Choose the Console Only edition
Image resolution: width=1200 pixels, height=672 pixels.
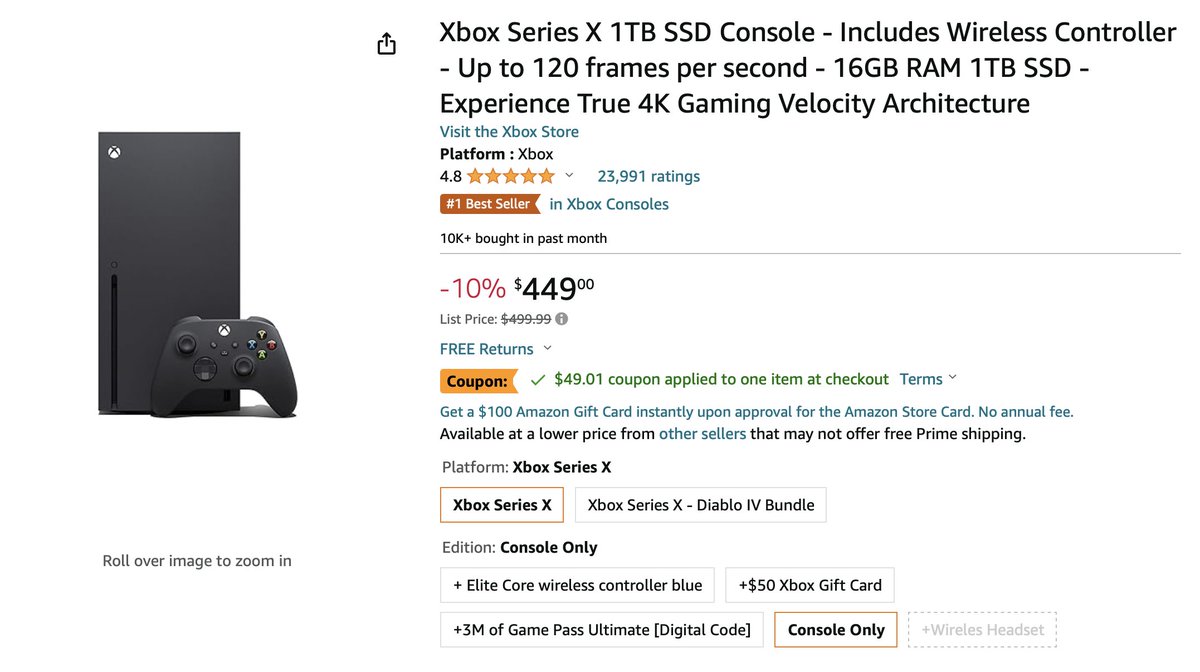pos(836,630)
